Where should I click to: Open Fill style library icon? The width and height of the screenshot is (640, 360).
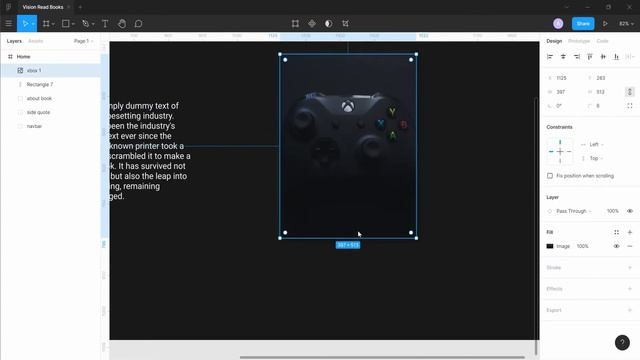pyautogui.click(x=616, y=232)
